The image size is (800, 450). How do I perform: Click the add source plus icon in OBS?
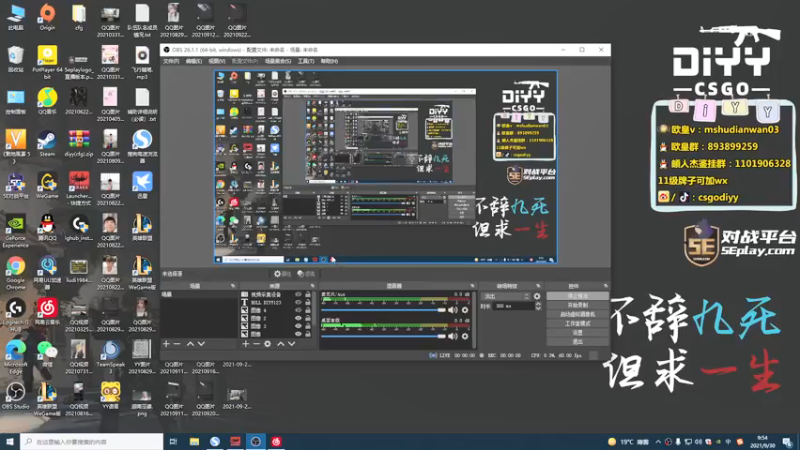[245, 344]
